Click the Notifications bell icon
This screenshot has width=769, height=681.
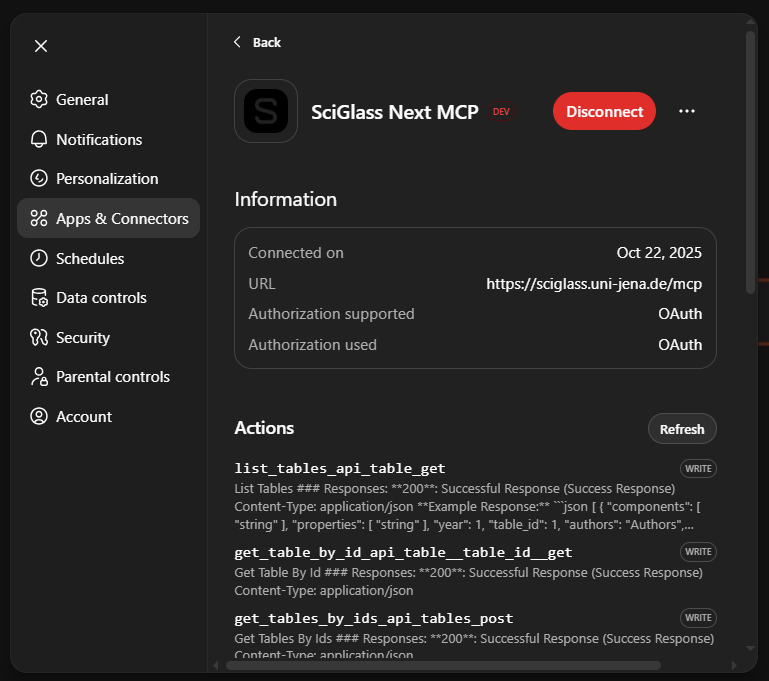point(39,139)
